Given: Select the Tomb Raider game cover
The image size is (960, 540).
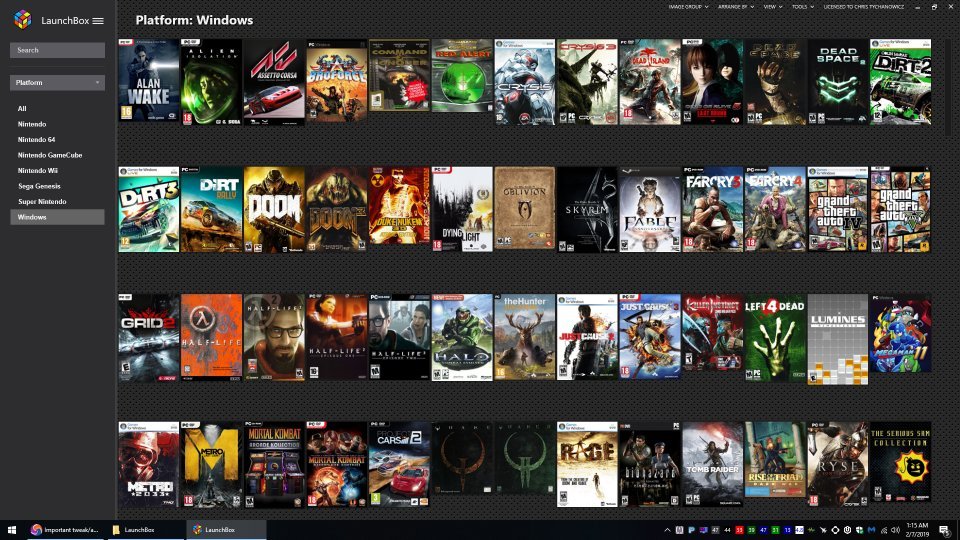Looking at the screenshot, I should [x=713, y=464].
